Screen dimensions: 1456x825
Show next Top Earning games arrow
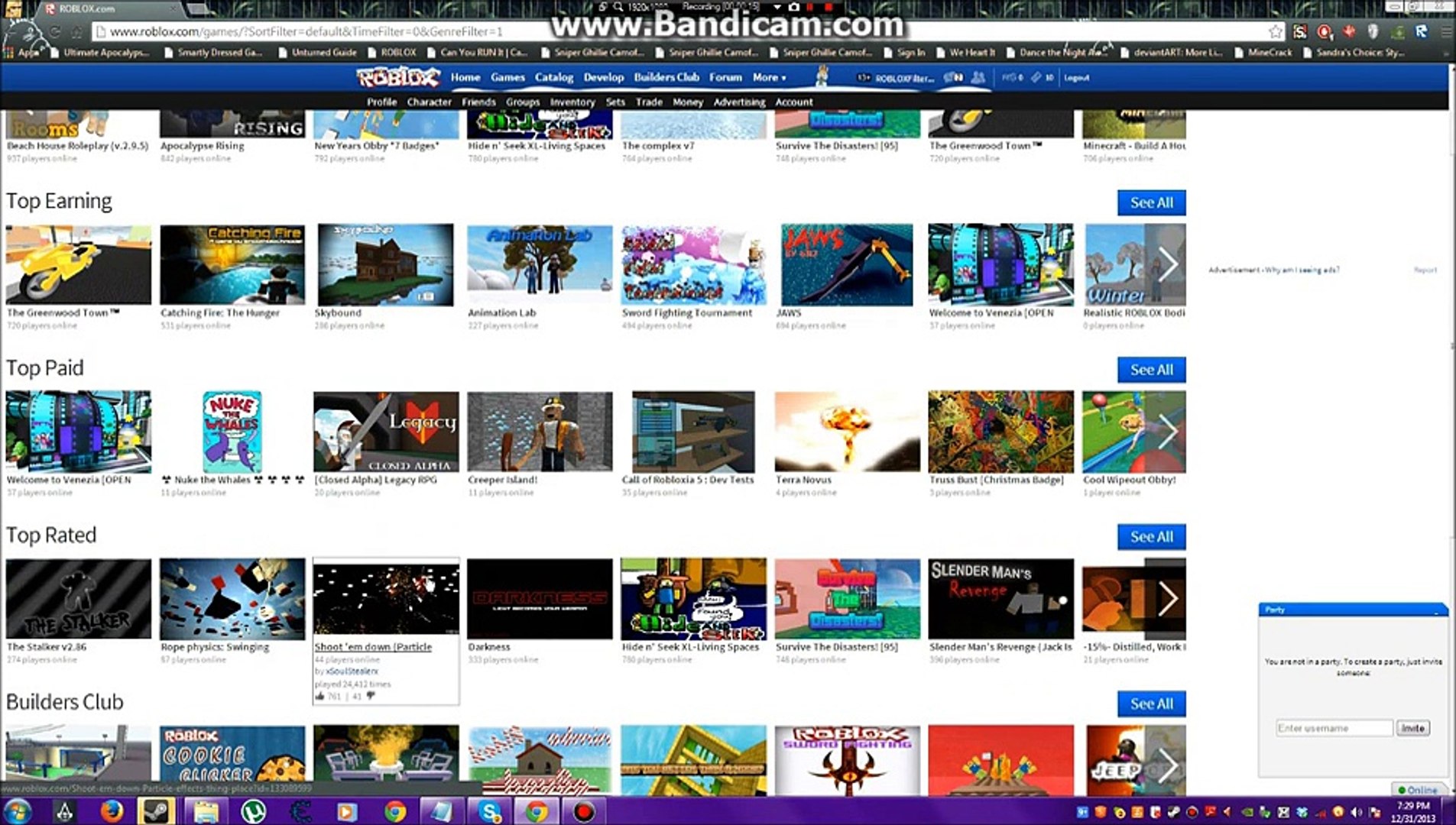coord(1167,264)
